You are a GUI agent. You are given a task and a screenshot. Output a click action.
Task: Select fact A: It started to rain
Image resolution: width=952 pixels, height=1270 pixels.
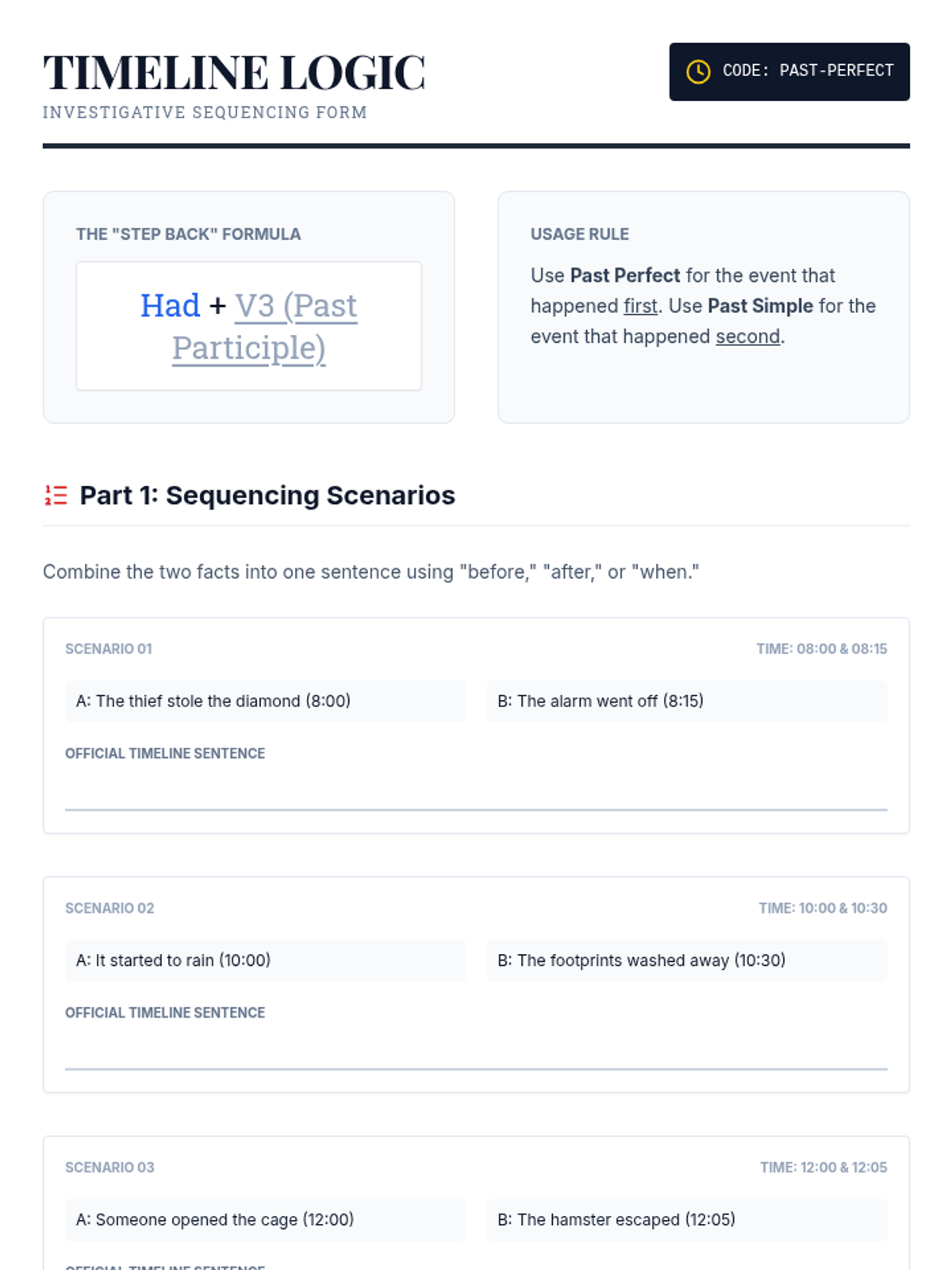pyautogui.click(x=265, y=960)
